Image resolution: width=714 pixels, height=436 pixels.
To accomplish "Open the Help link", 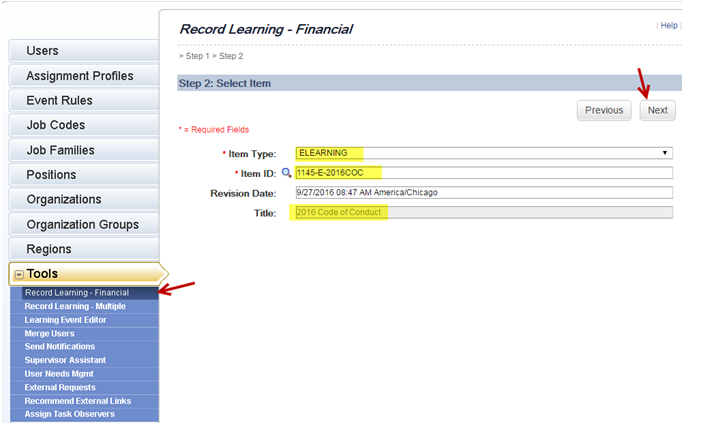I will (x=669, y=26).
